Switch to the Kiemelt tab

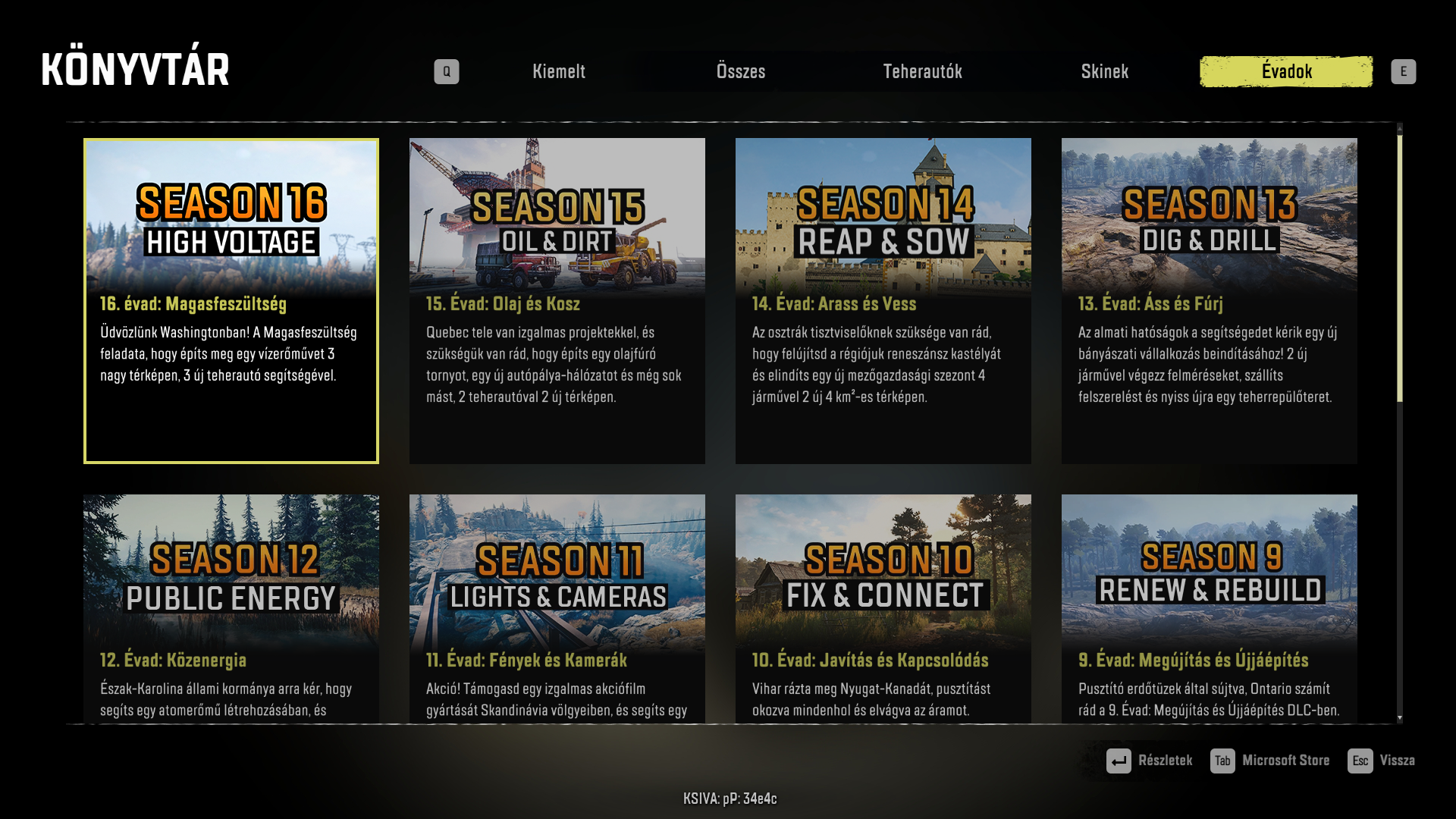coord(559,71)
